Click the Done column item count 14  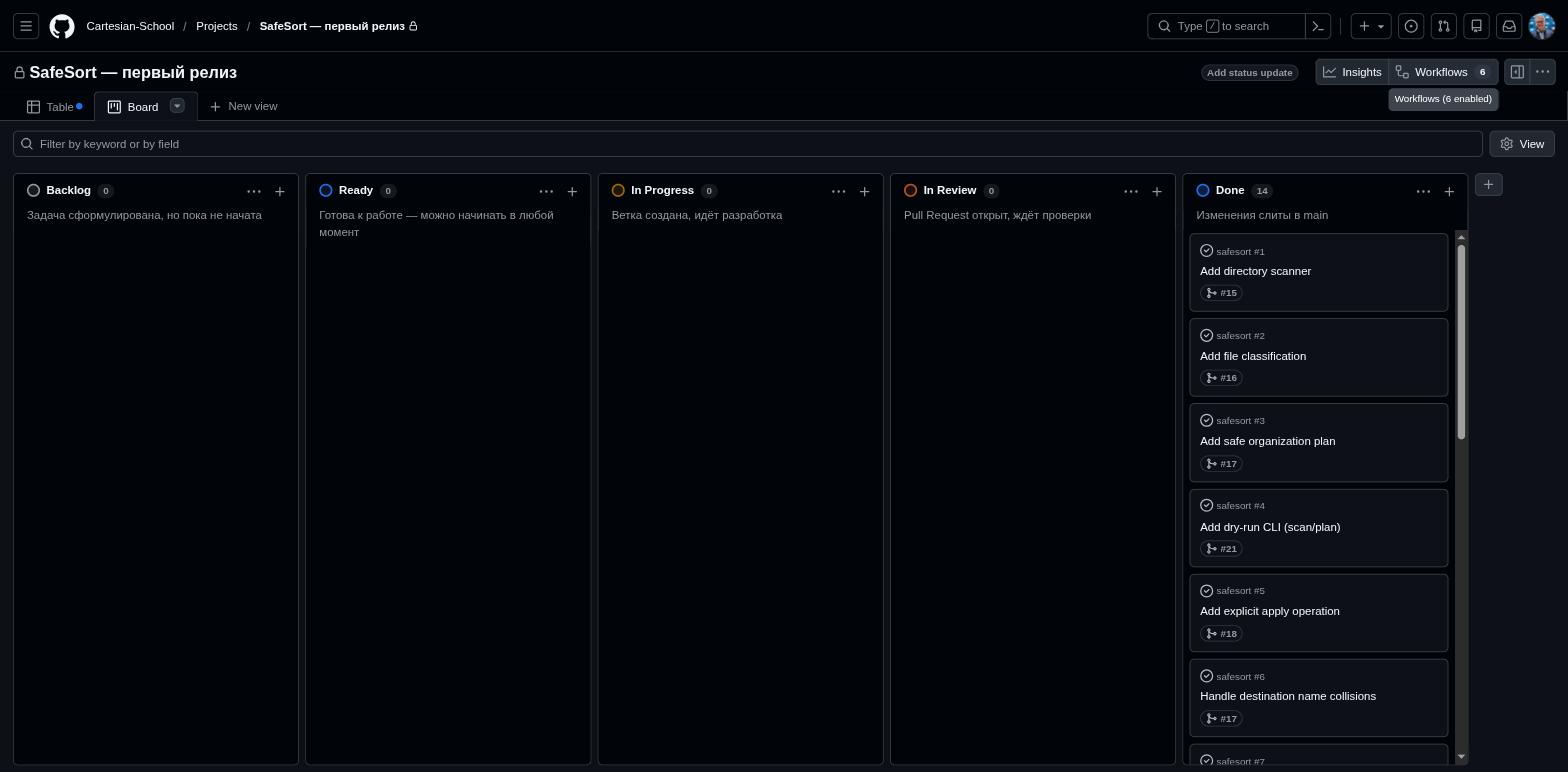(x=1262, y=191)
